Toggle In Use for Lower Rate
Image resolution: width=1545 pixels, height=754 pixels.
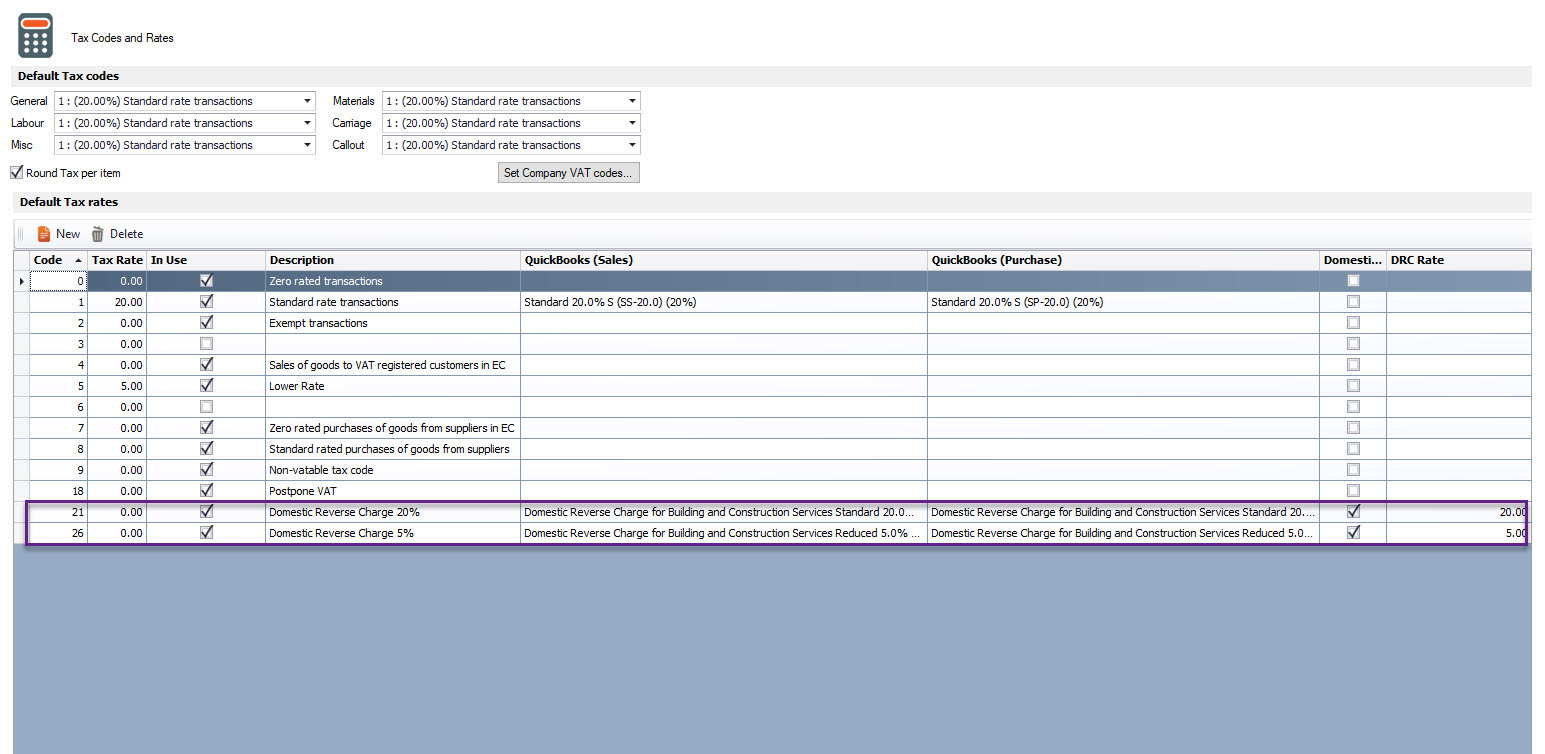206,386
